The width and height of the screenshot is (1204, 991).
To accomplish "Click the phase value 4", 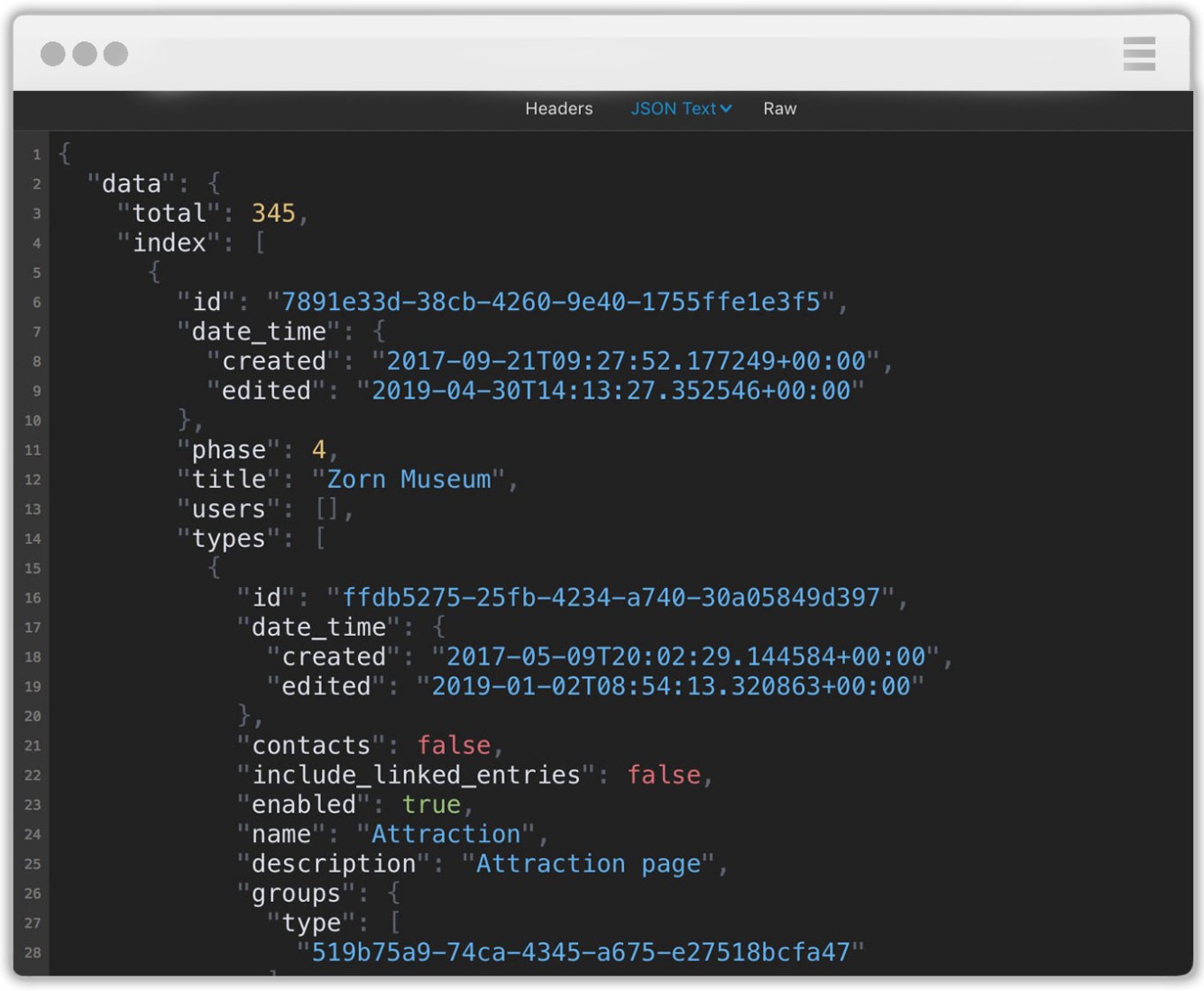I will click(318, 450).
